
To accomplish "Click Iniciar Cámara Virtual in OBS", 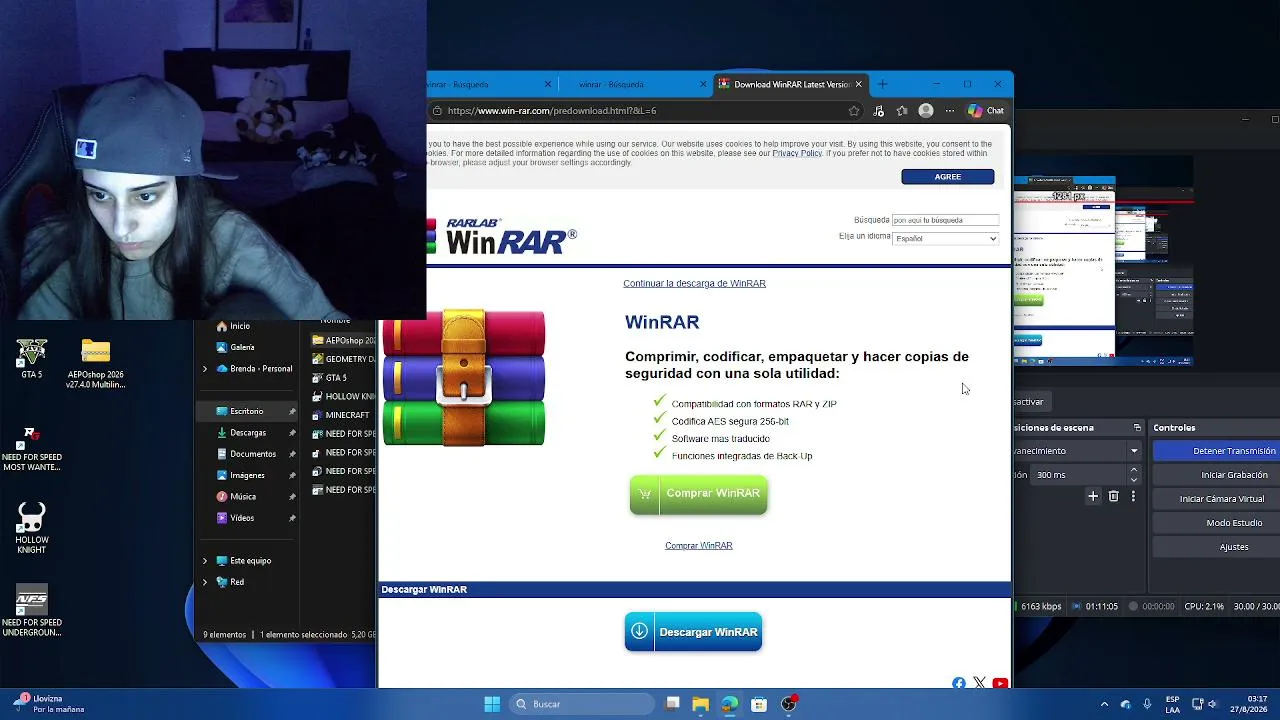I will pos(1215,499).
